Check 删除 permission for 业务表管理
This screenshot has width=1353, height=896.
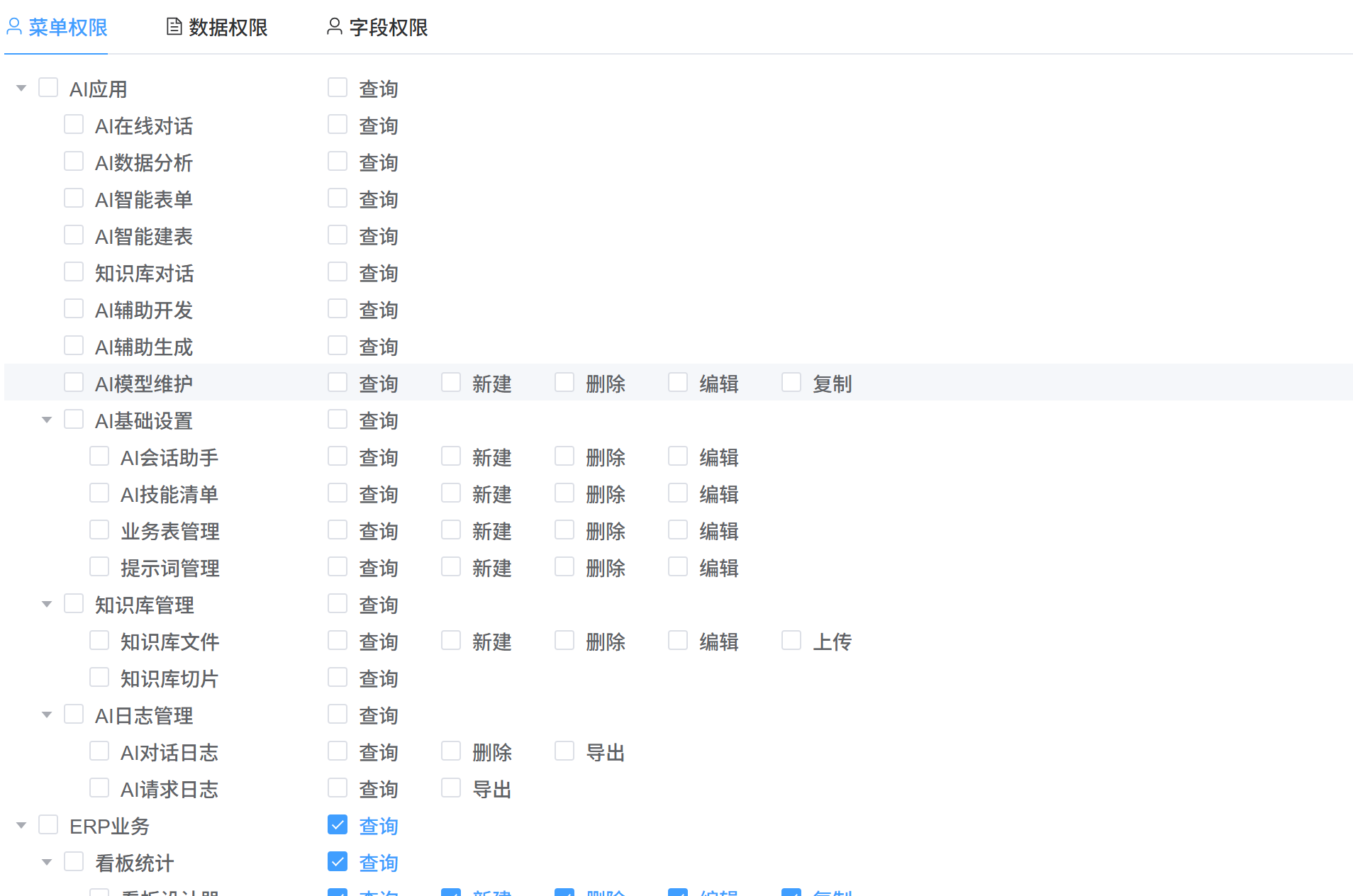click(564, 530)
